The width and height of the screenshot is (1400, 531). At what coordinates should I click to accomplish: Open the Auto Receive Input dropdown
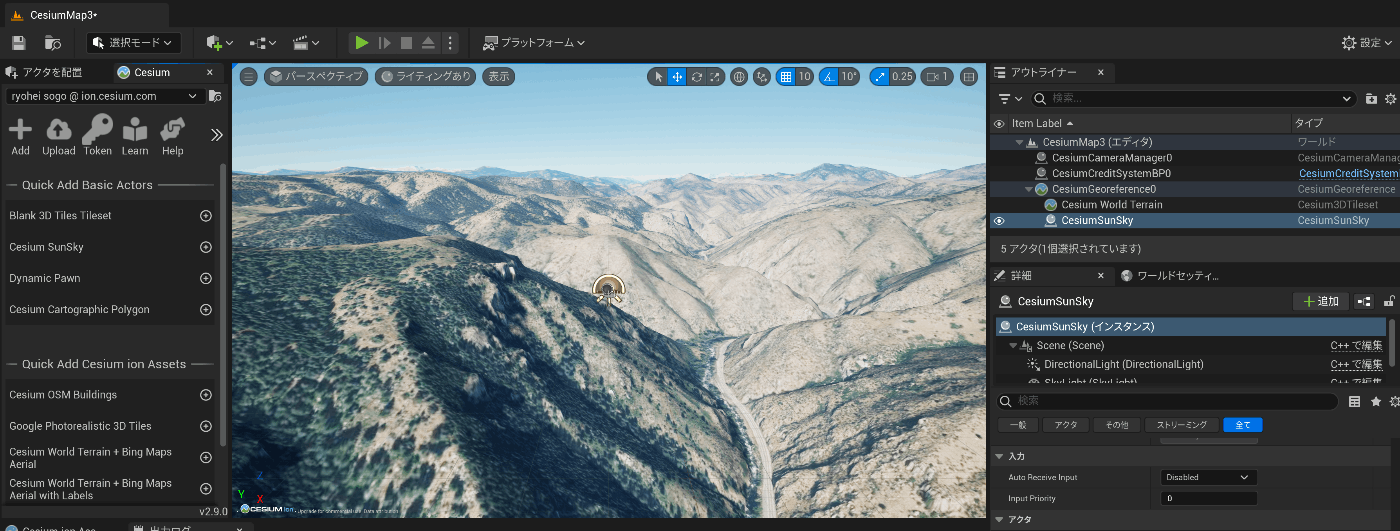(x=1209, y=477)
